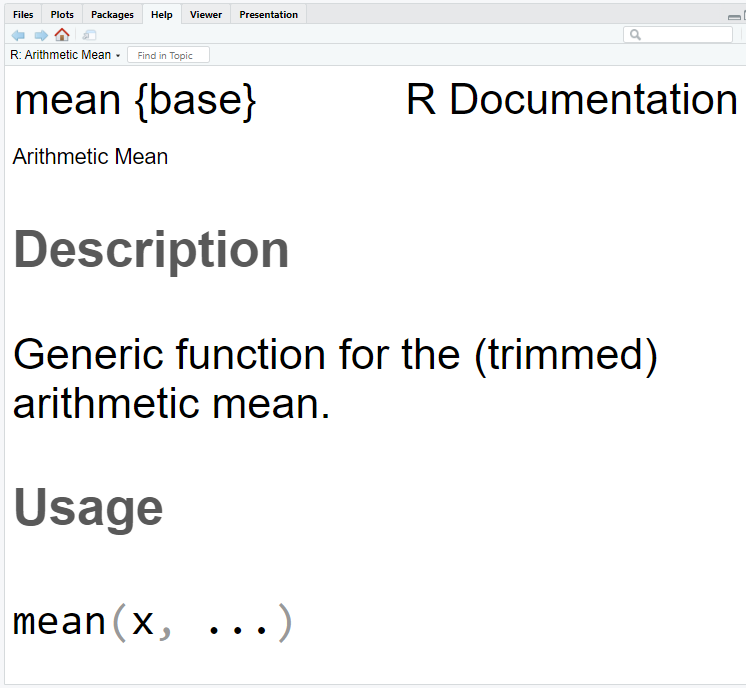Image resolution: width=746 pixels, height=688 pixels.
Task: Open the Plots tab
Action: click(62, 15)
